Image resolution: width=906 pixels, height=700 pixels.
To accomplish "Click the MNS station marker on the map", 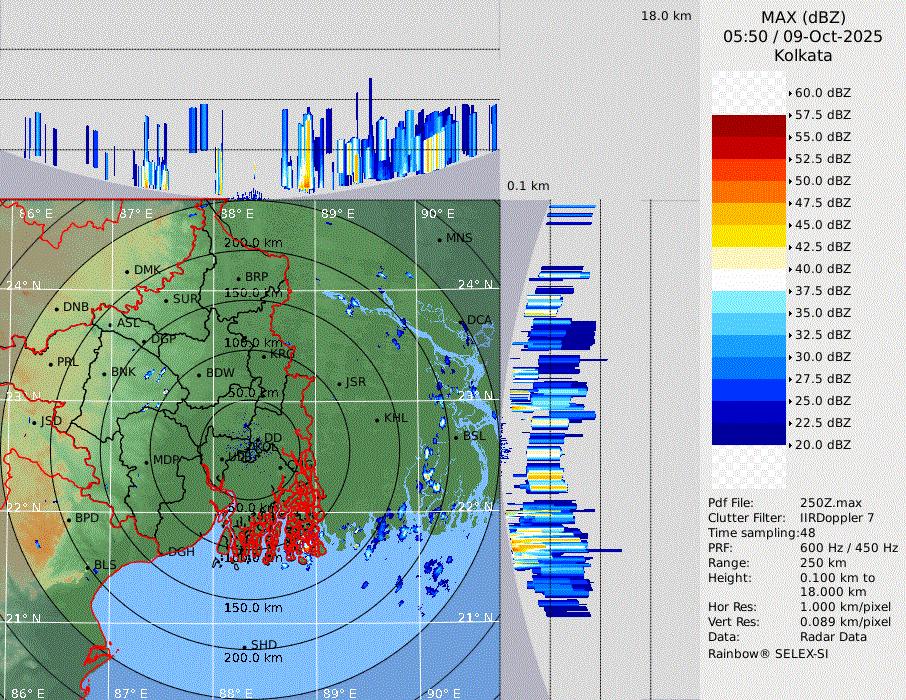I will pyautogui.click(x=440, y=239).
